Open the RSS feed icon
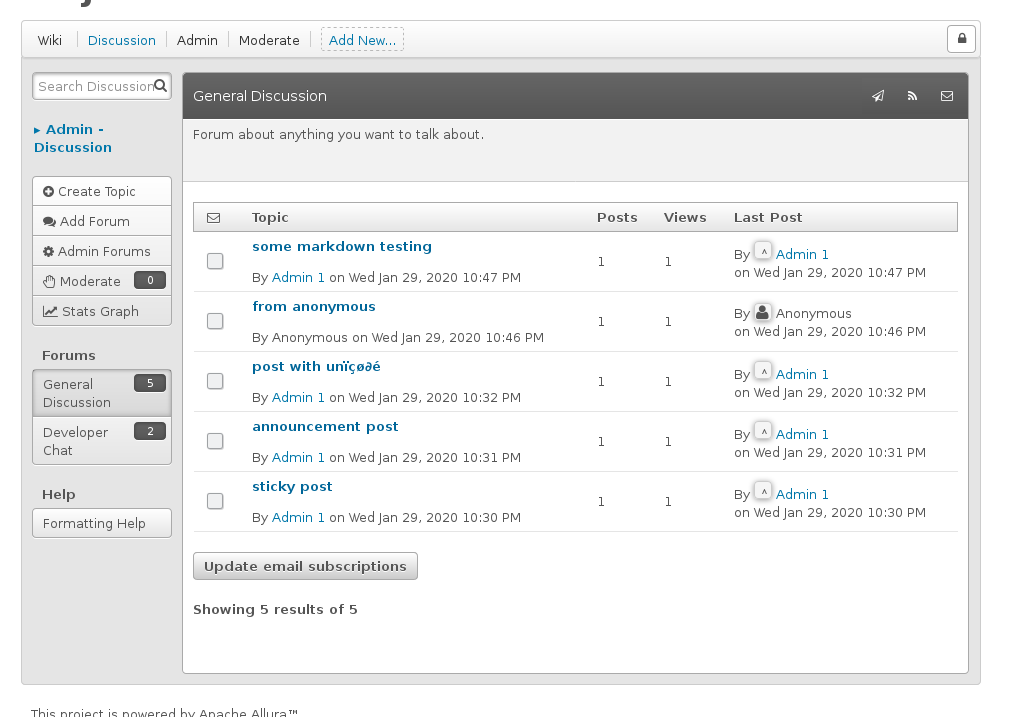1023x717 pixels. click(912, 96)
